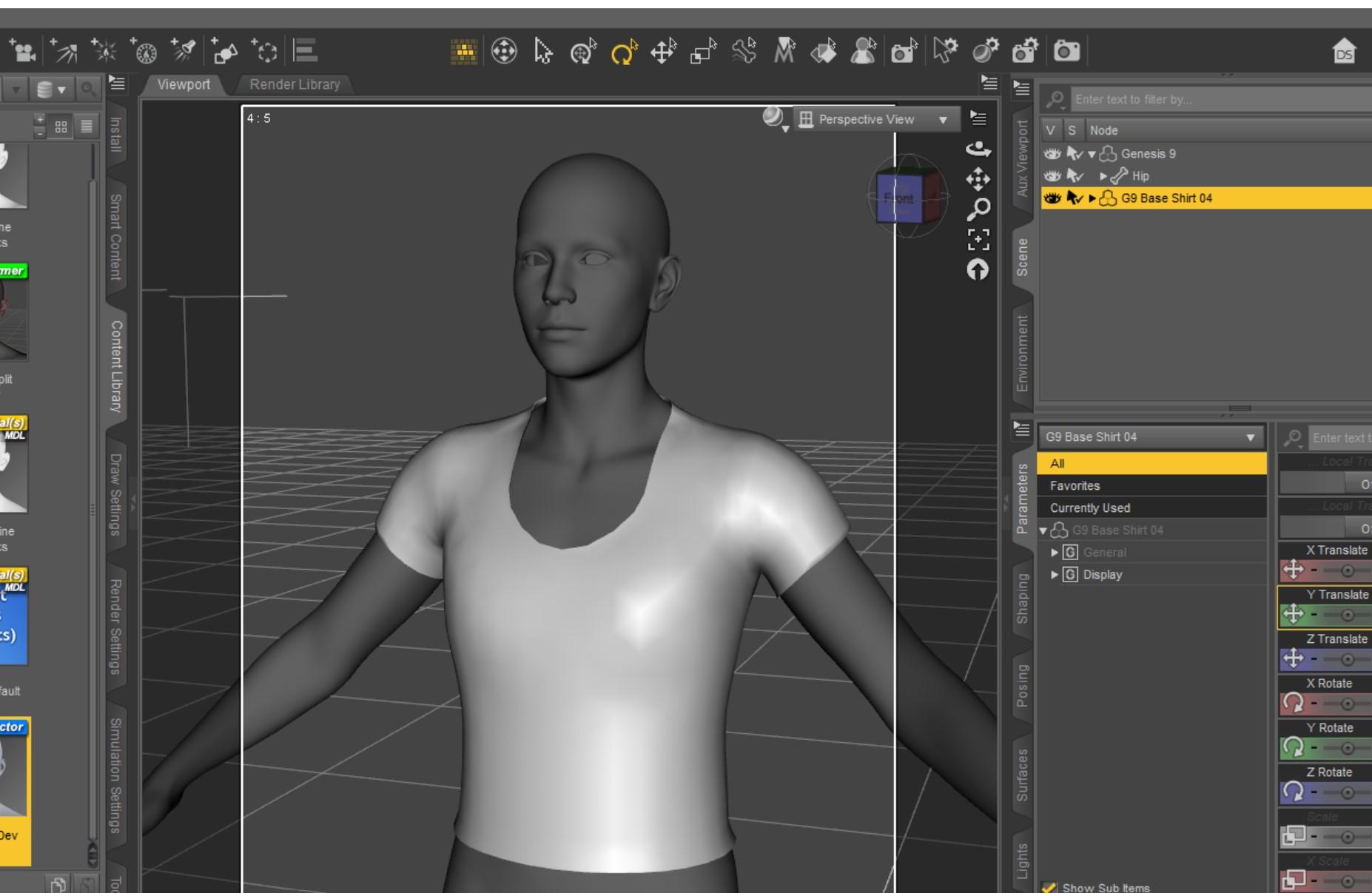Activate the Joint Editor bone tool
The width and height of the screenshot is (1372, 893).
[744, 51]
